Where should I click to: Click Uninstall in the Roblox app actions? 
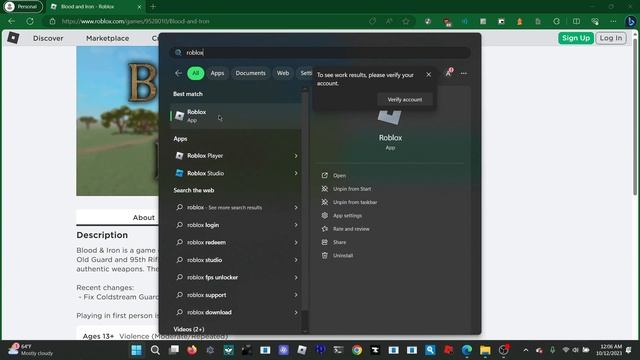pyautogui.click(x=343, y=256)
